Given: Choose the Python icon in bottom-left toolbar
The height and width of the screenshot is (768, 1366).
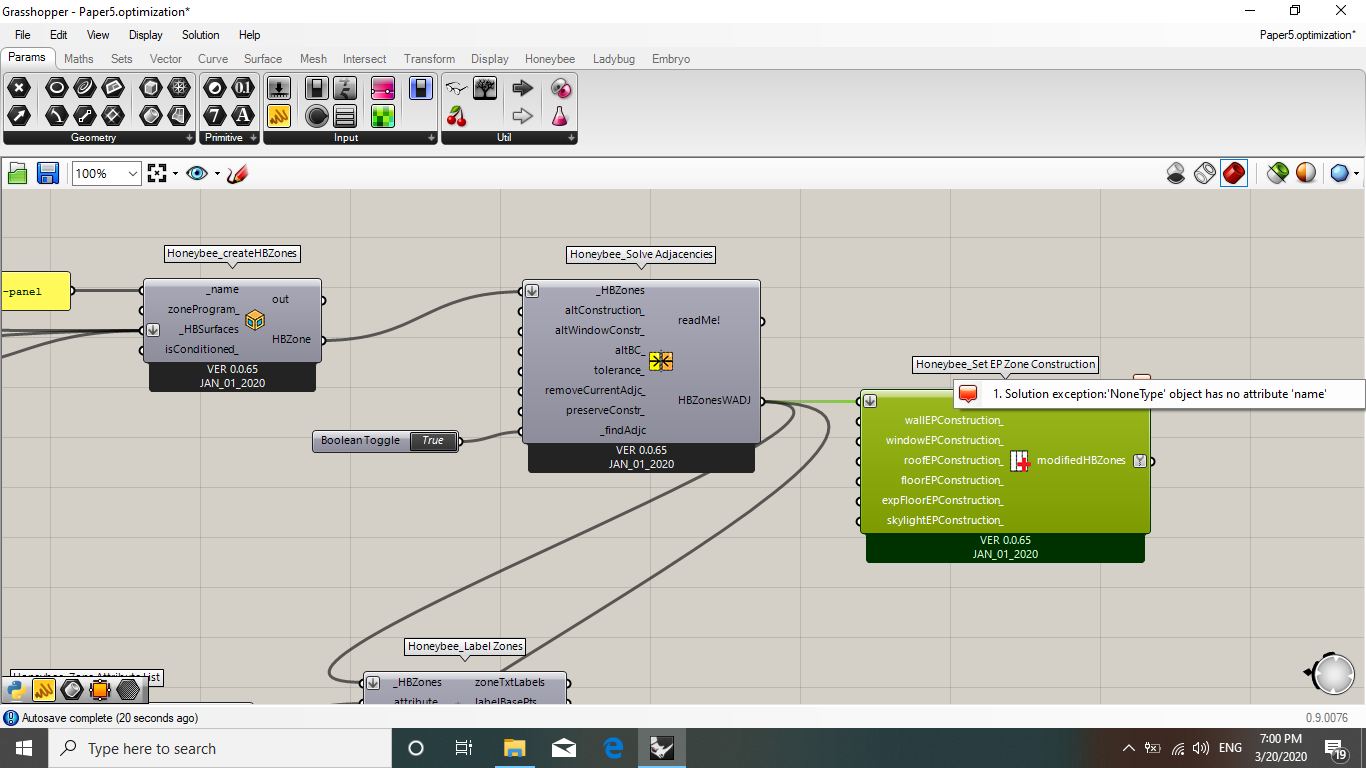Looking at the screenshot, I should tap(16, 689).
